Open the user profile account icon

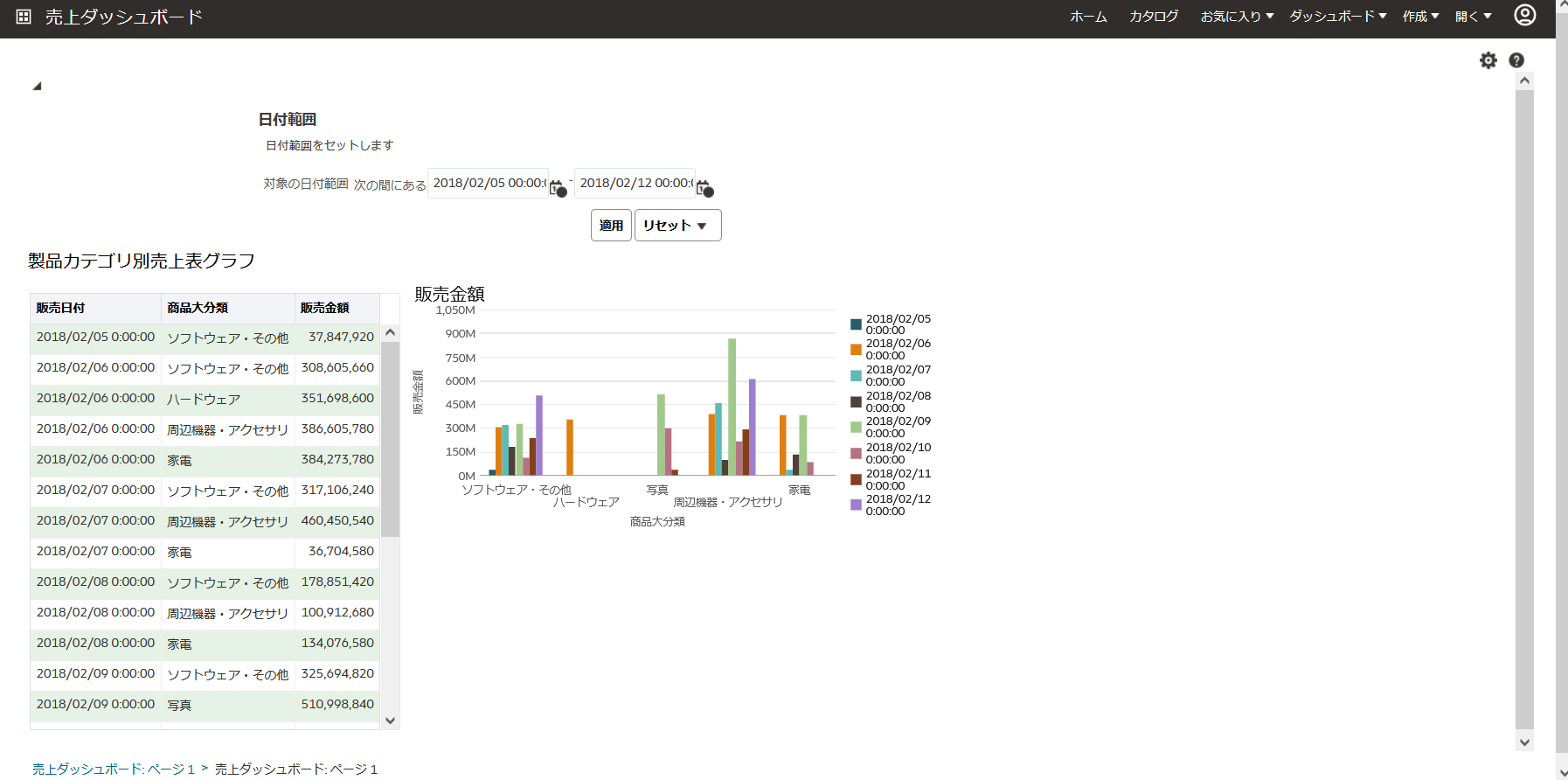coord(1525,15)
